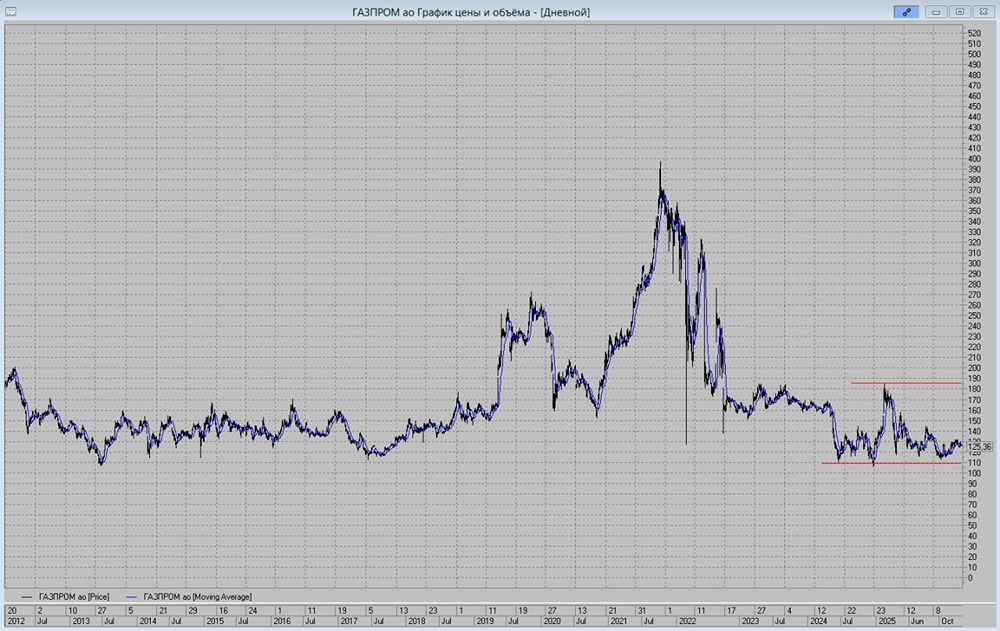Close the ГАЗПРОМ chart window
Viewport: 1000px width, 631px height.
(982, 11)
